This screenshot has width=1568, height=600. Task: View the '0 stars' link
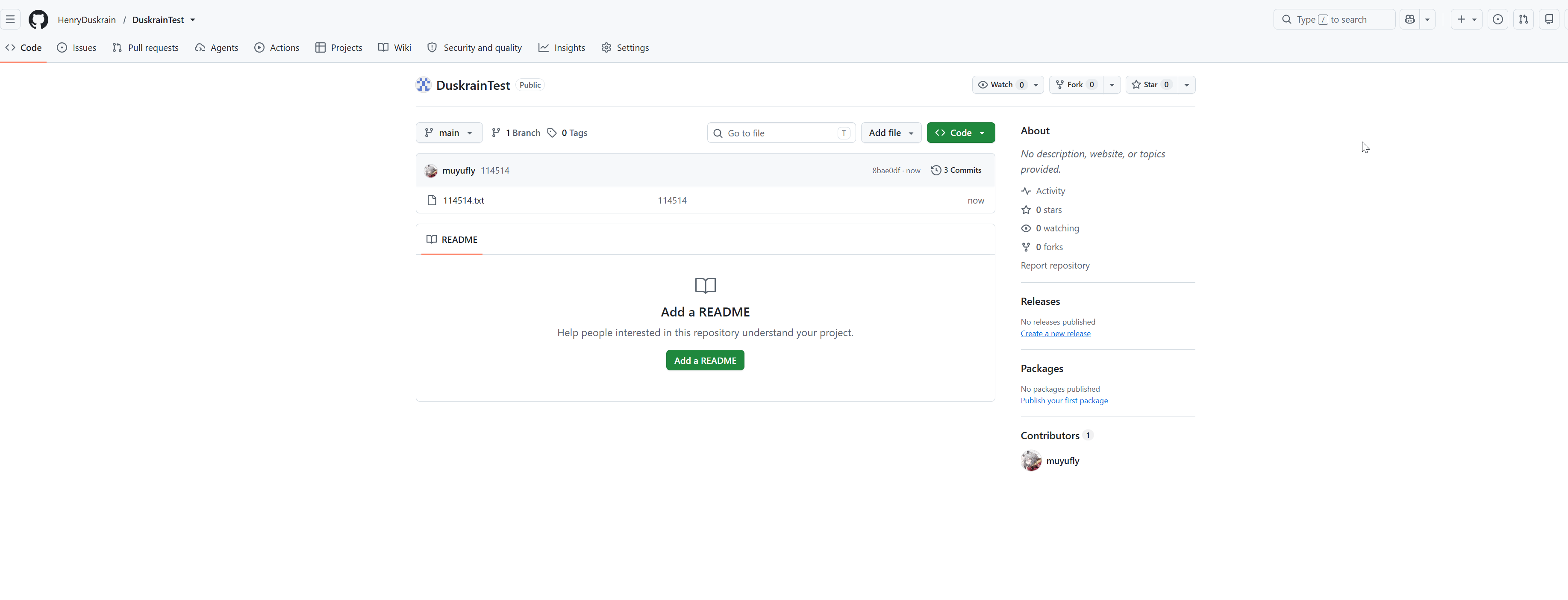[1041, 210]
